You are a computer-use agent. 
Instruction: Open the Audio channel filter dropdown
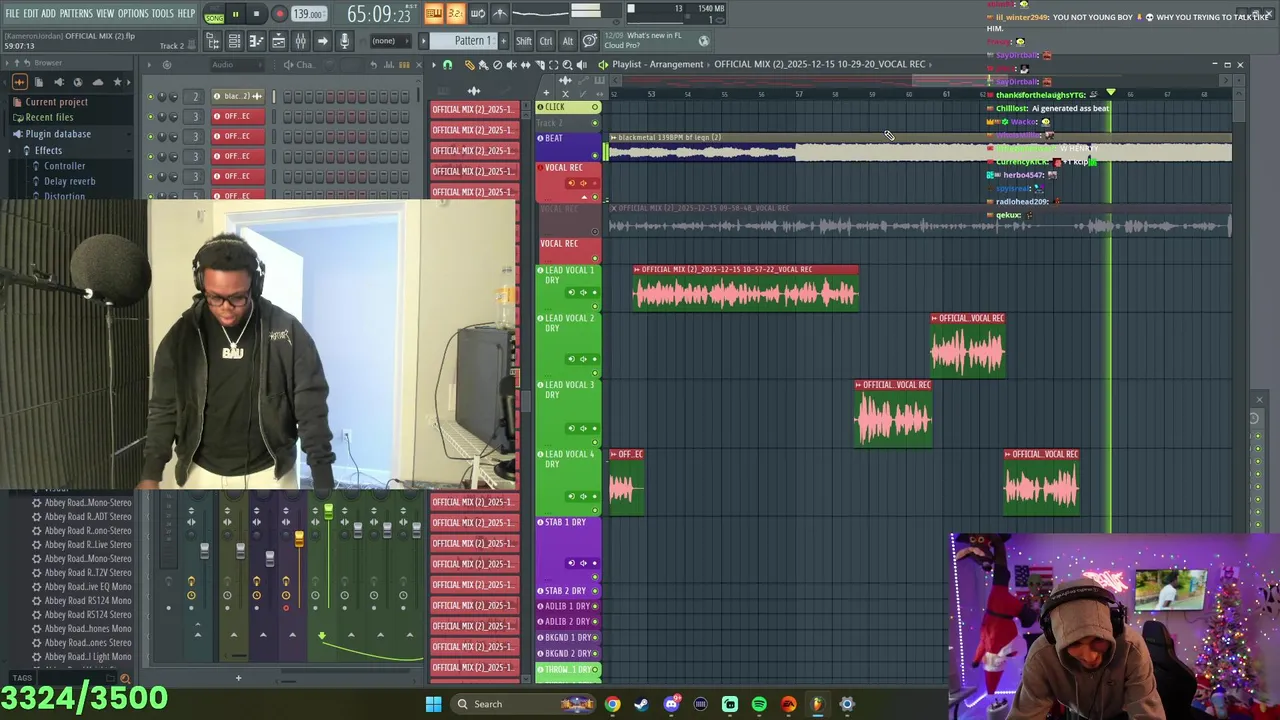click(237, 65)
